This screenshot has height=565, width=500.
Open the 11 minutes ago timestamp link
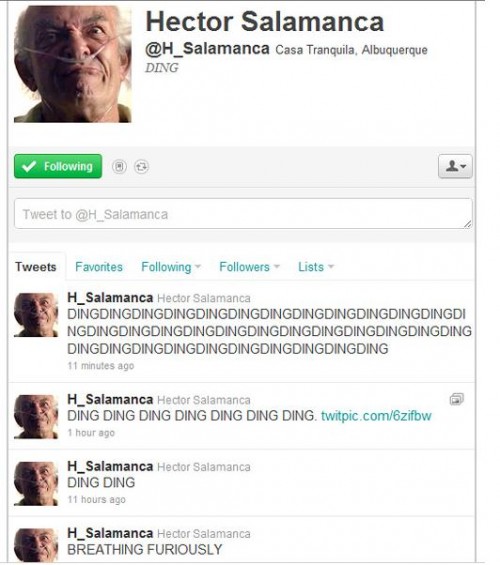click(101, 366)
